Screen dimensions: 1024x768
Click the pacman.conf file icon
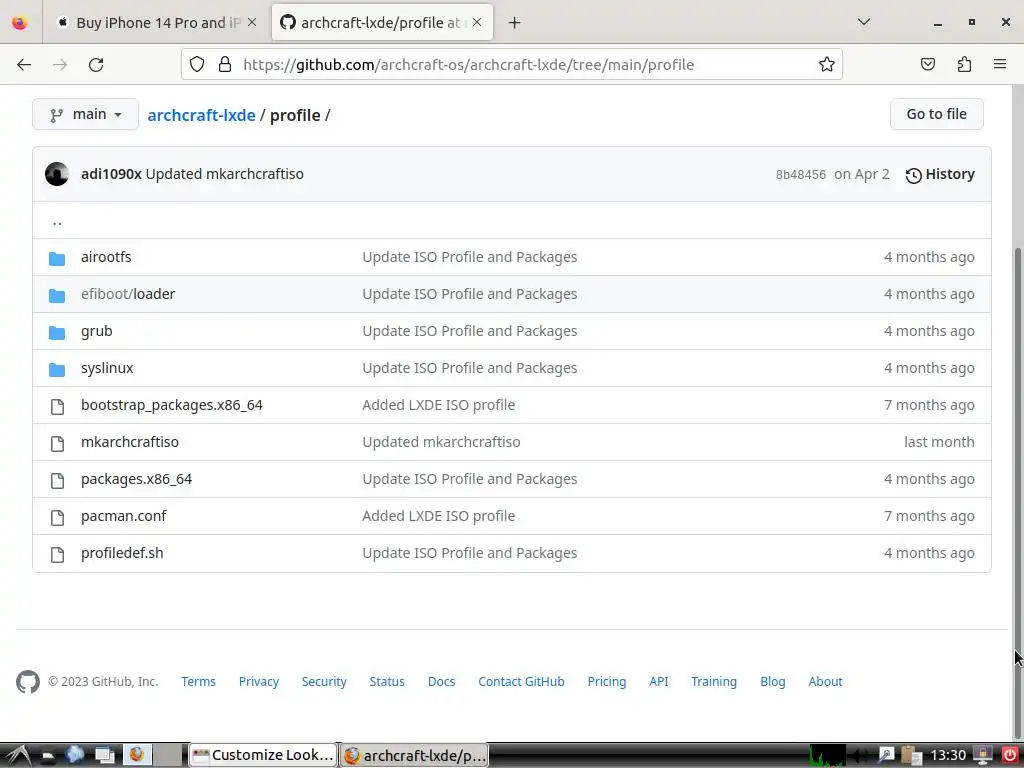[57, 517]
